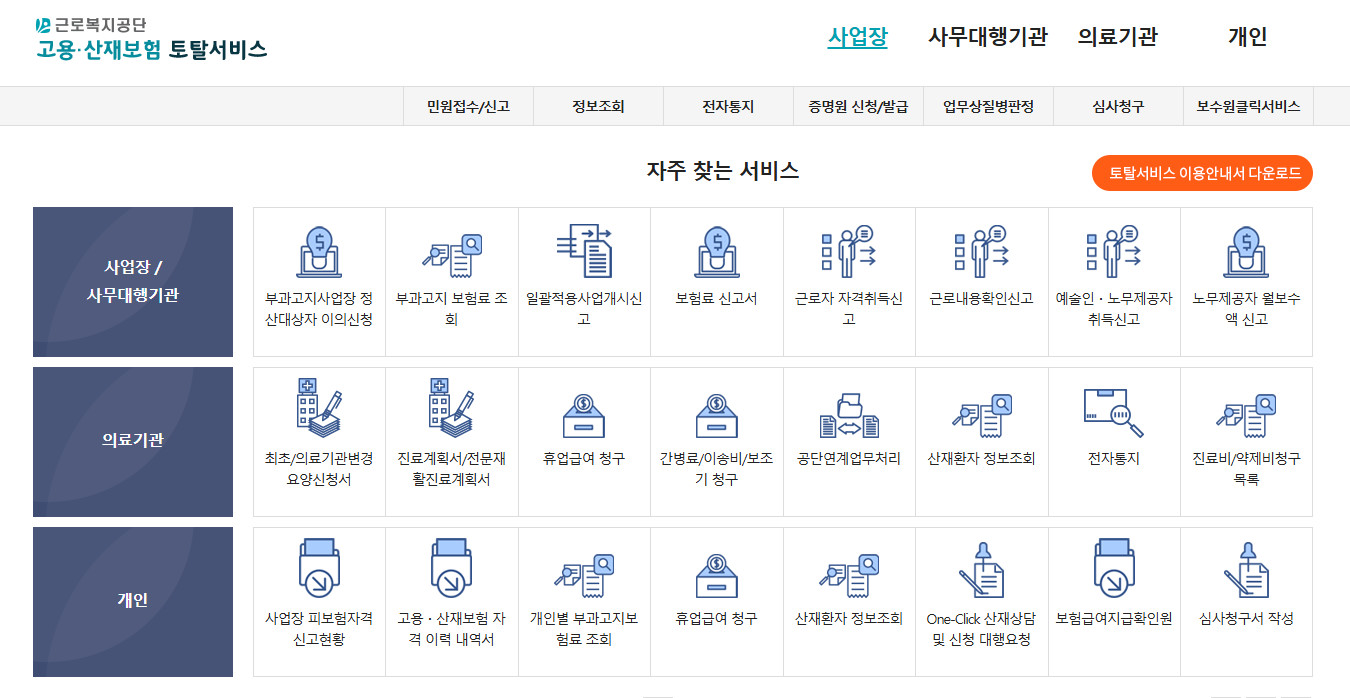This screenshot has height=698, width=1350.
Task: Open the 증명원 신청/발급 menu
Action: pyautogui.click(x=858, y=106)
